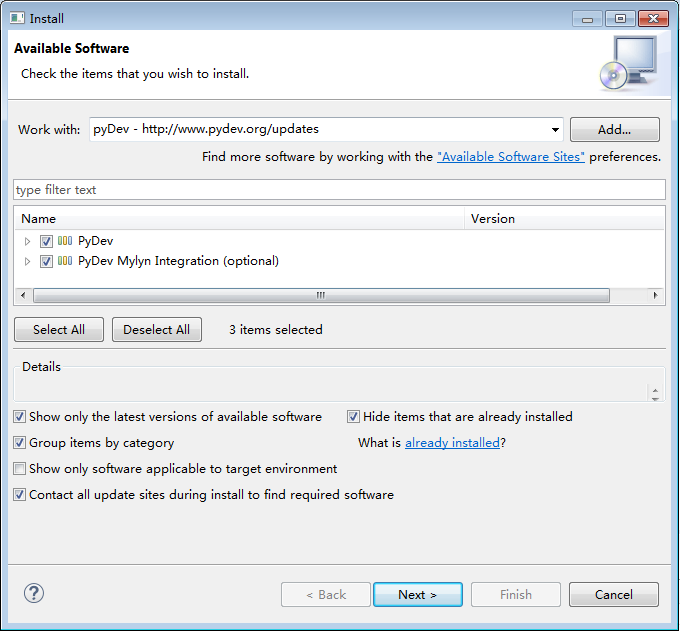Select PyDev Mylyn Integration (optional) row
This screenshot has width=680, height=631.
click(x=178, y=261)
